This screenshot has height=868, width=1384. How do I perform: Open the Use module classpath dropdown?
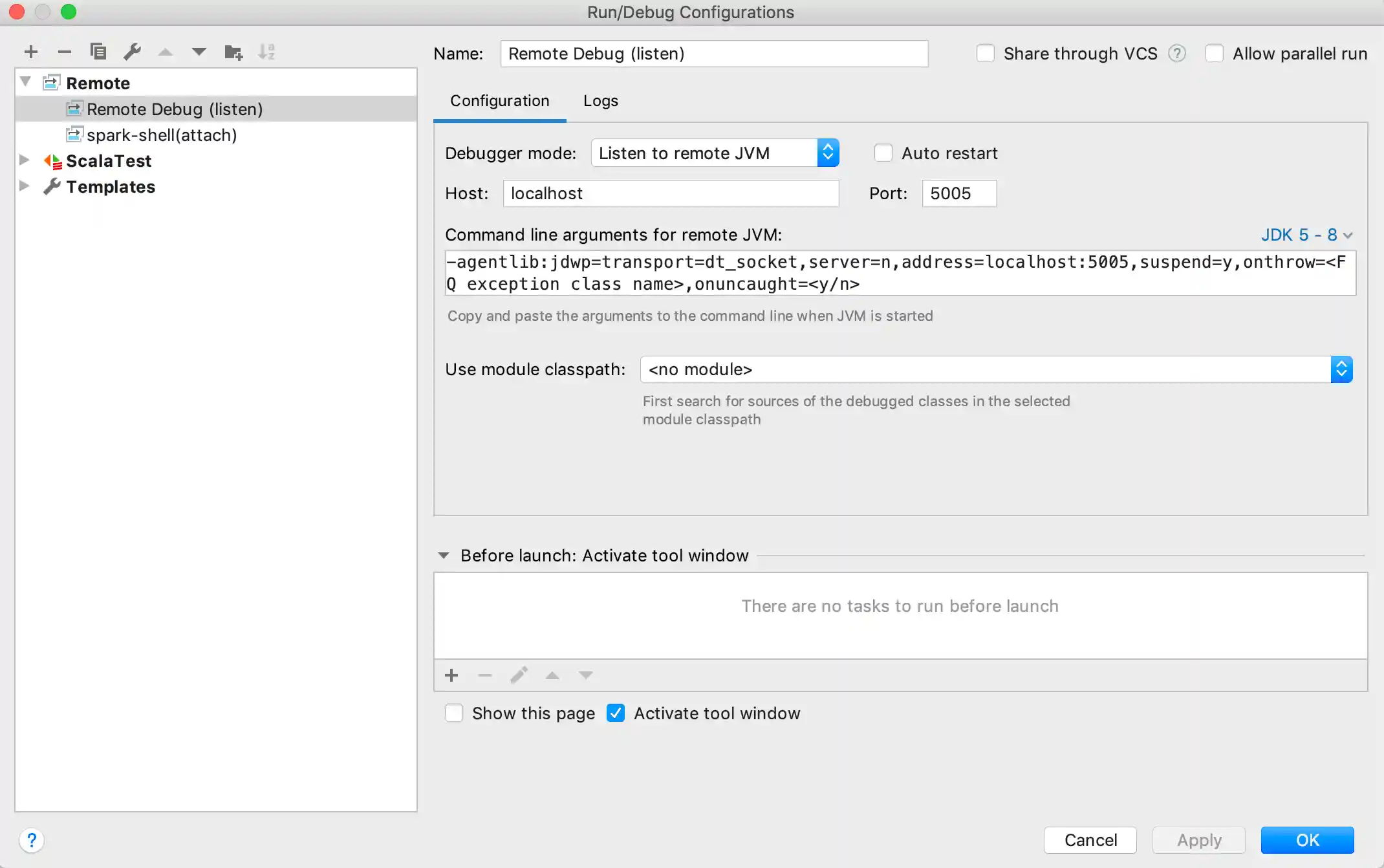(996, 369)
